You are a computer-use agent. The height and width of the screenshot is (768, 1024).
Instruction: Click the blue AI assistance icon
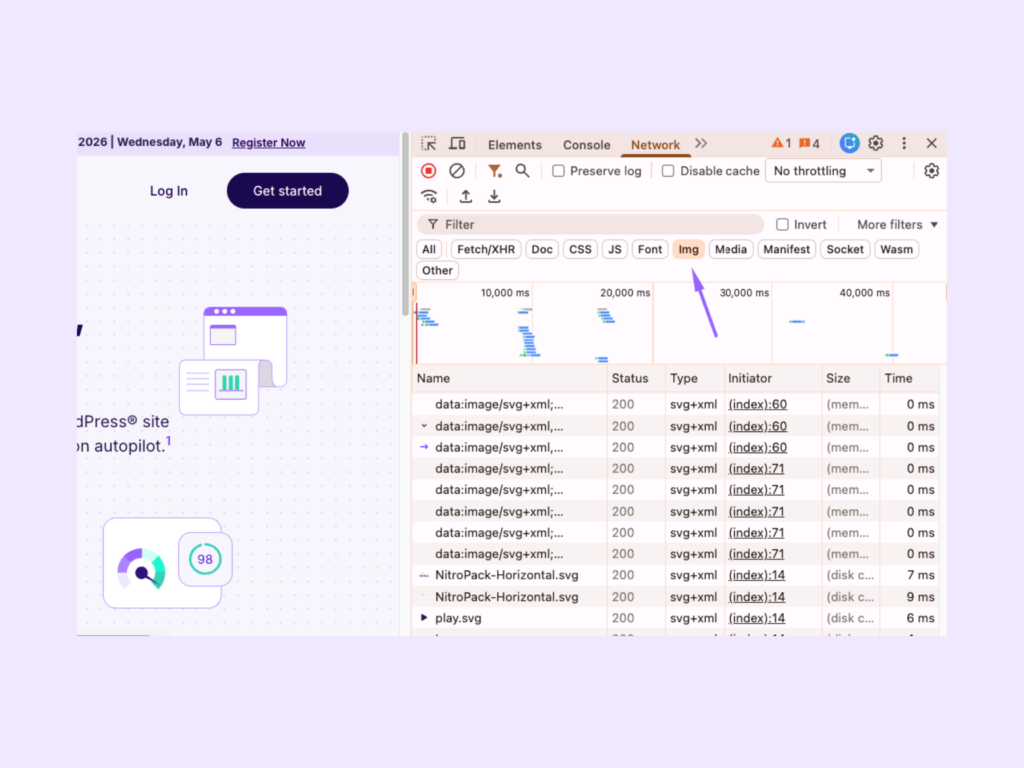849,143
